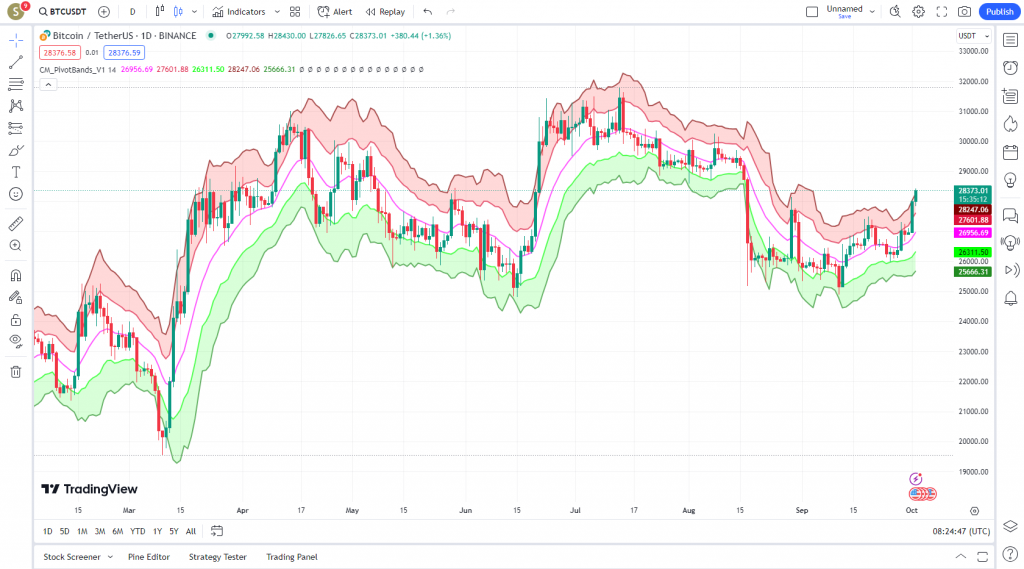Open the alerts clock panel
The height and width of the screenshot is (569, 1024).
1010,68
